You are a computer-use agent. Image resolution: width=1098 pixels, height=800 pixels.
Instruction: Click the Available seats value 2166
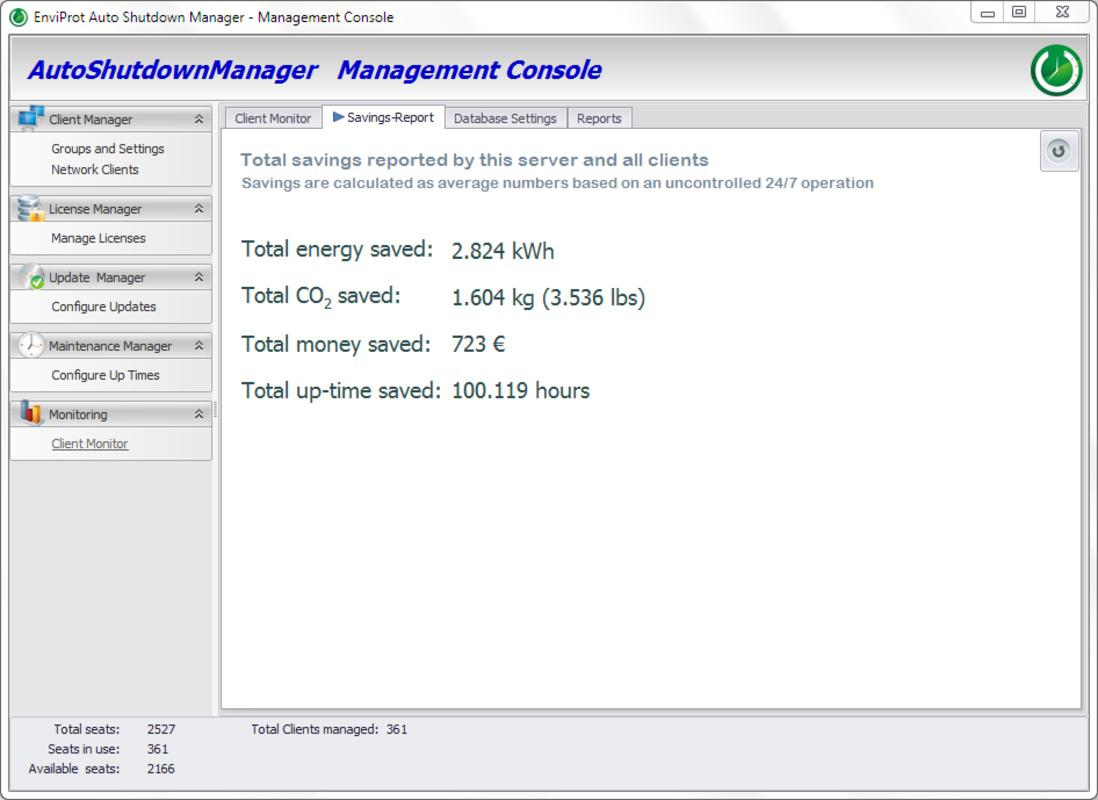[x=160, y=768]
